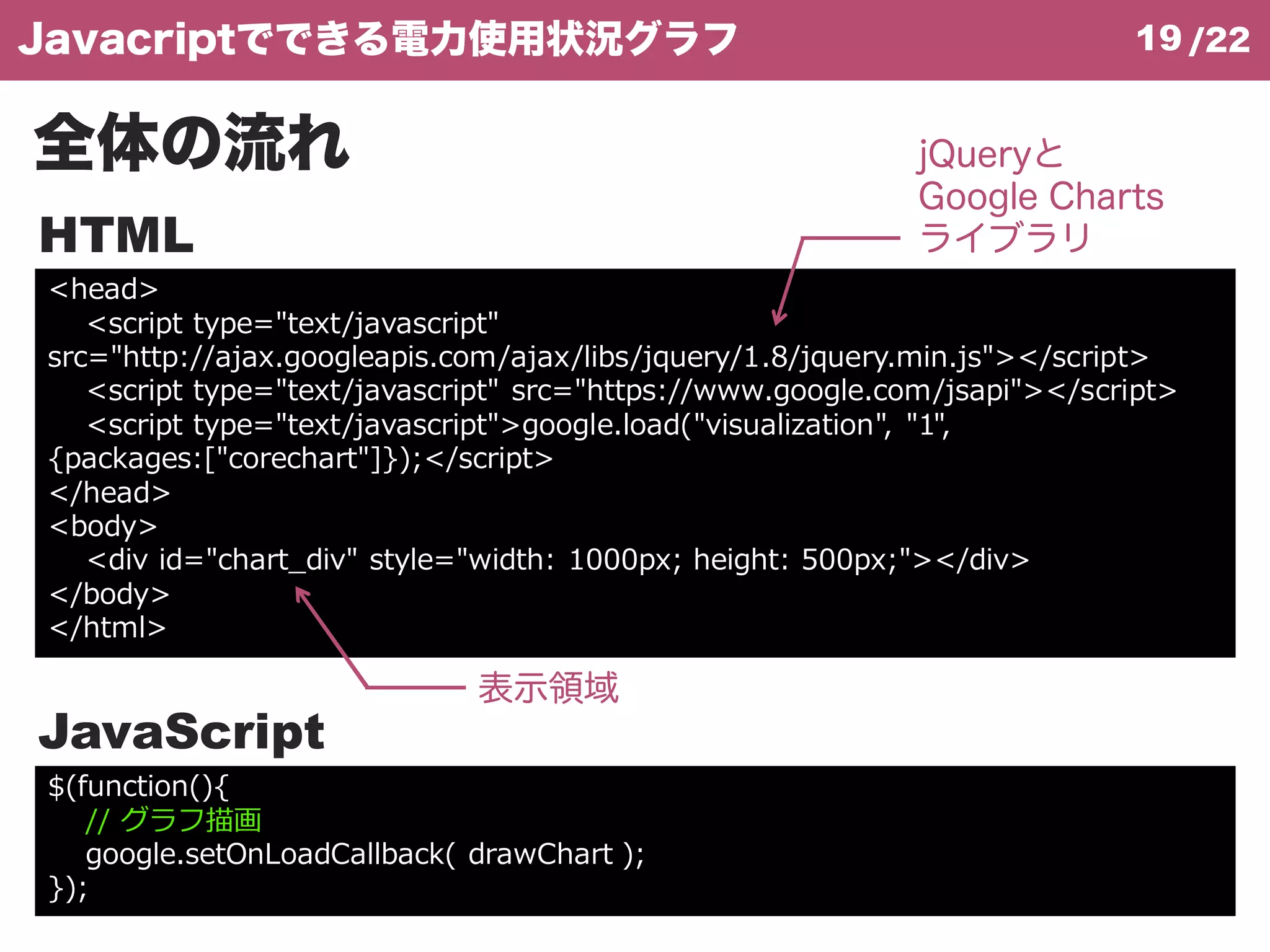
Task: Click the closing html tag
Action: pos(108,628)
